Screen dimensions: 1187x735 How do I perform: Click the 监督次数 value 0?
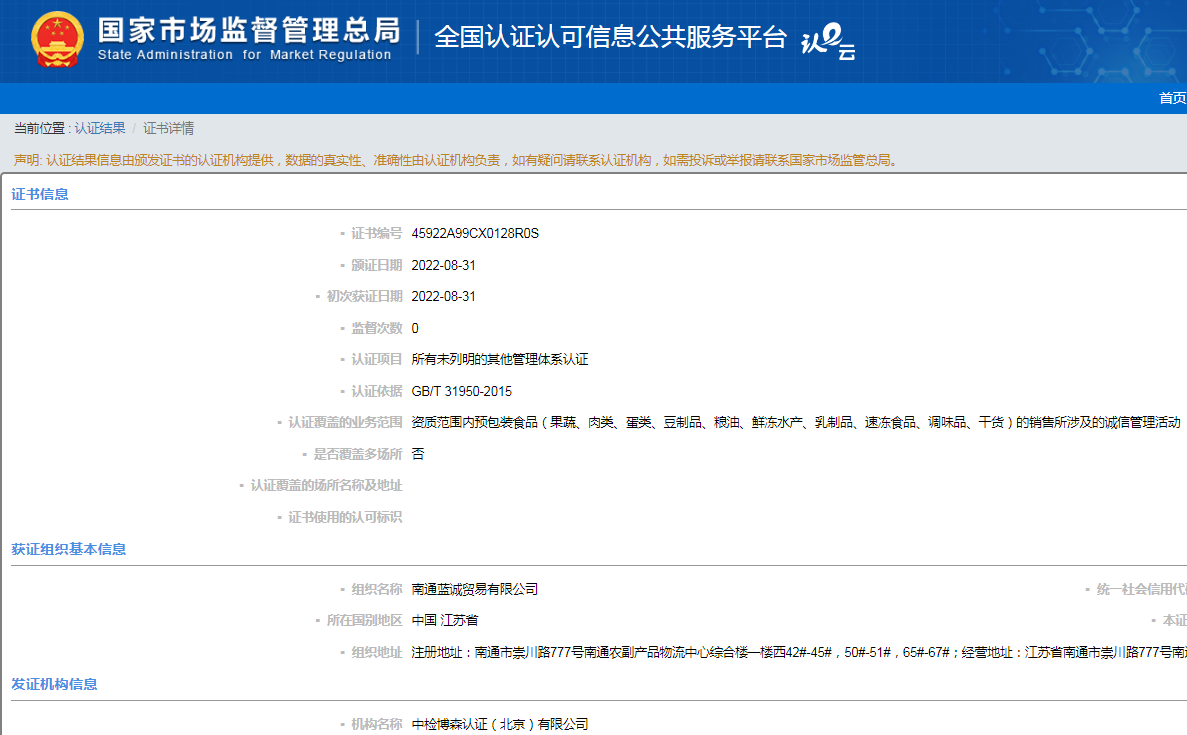click(x=415, y=328)
